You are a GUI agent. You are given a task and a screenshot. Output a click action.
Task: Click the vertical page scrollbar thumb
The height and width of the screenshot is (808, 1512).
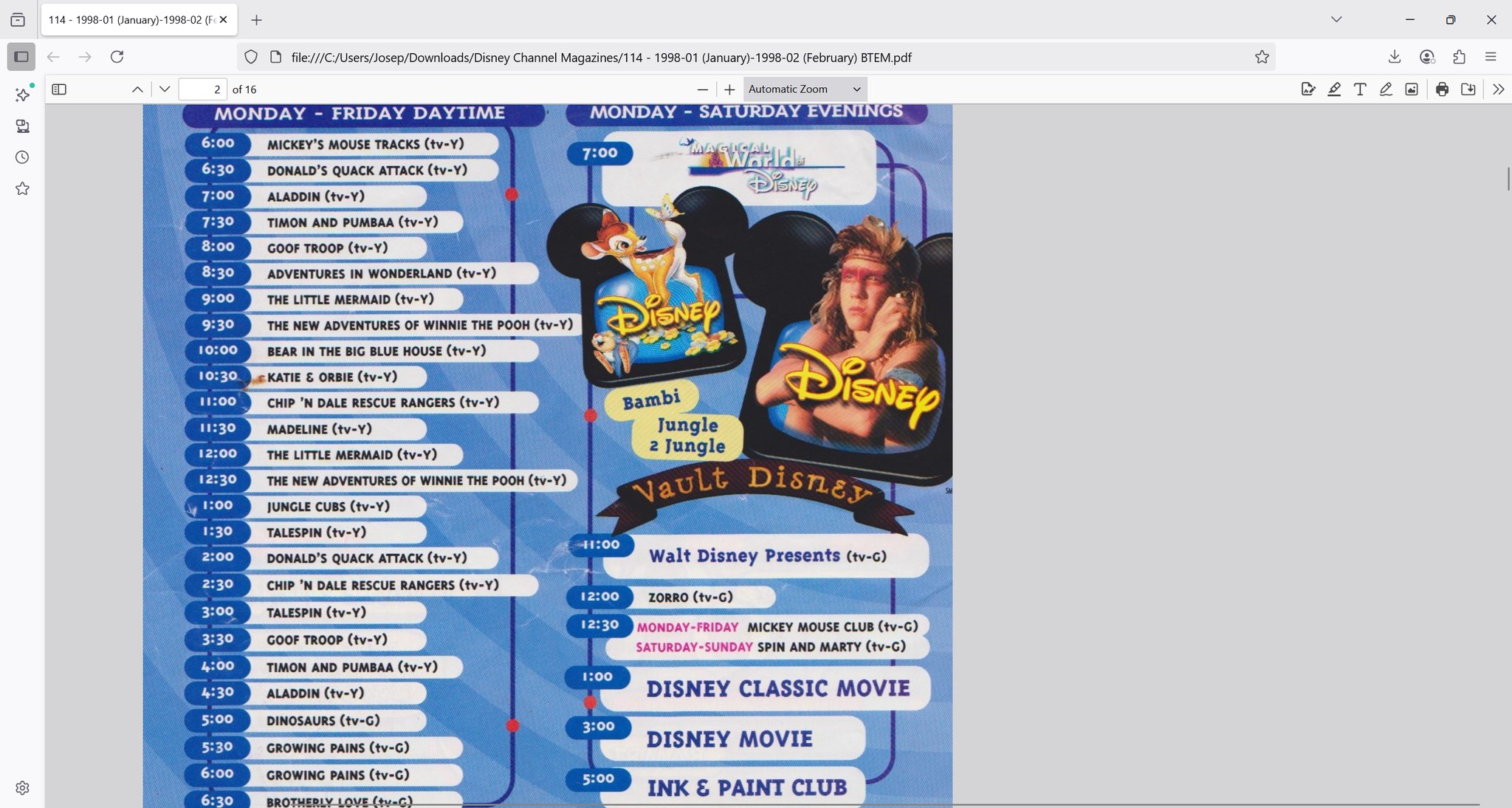[x=1507, y=179]
